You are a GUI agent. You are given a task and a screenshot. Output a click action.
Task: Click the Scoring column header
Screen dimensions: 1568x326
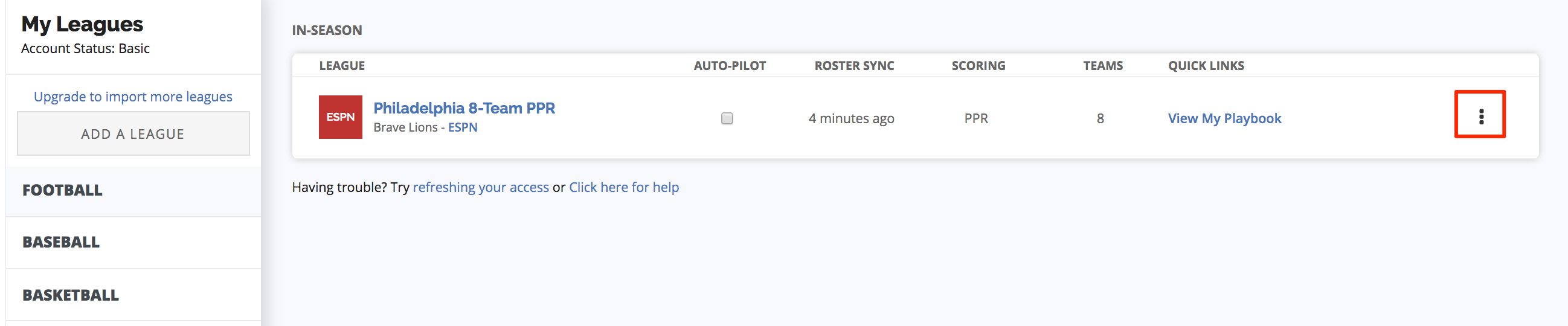point(978,66)
